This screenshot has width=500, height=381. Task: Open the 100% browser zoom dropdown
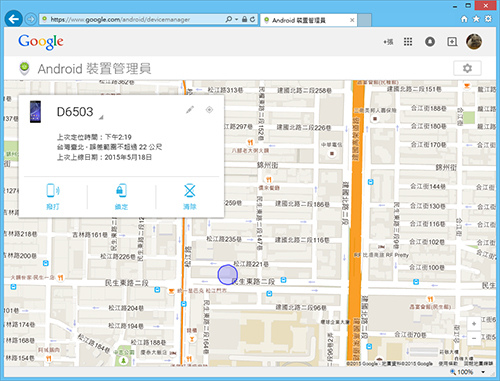pyautogui.click(x=483, y=372)
